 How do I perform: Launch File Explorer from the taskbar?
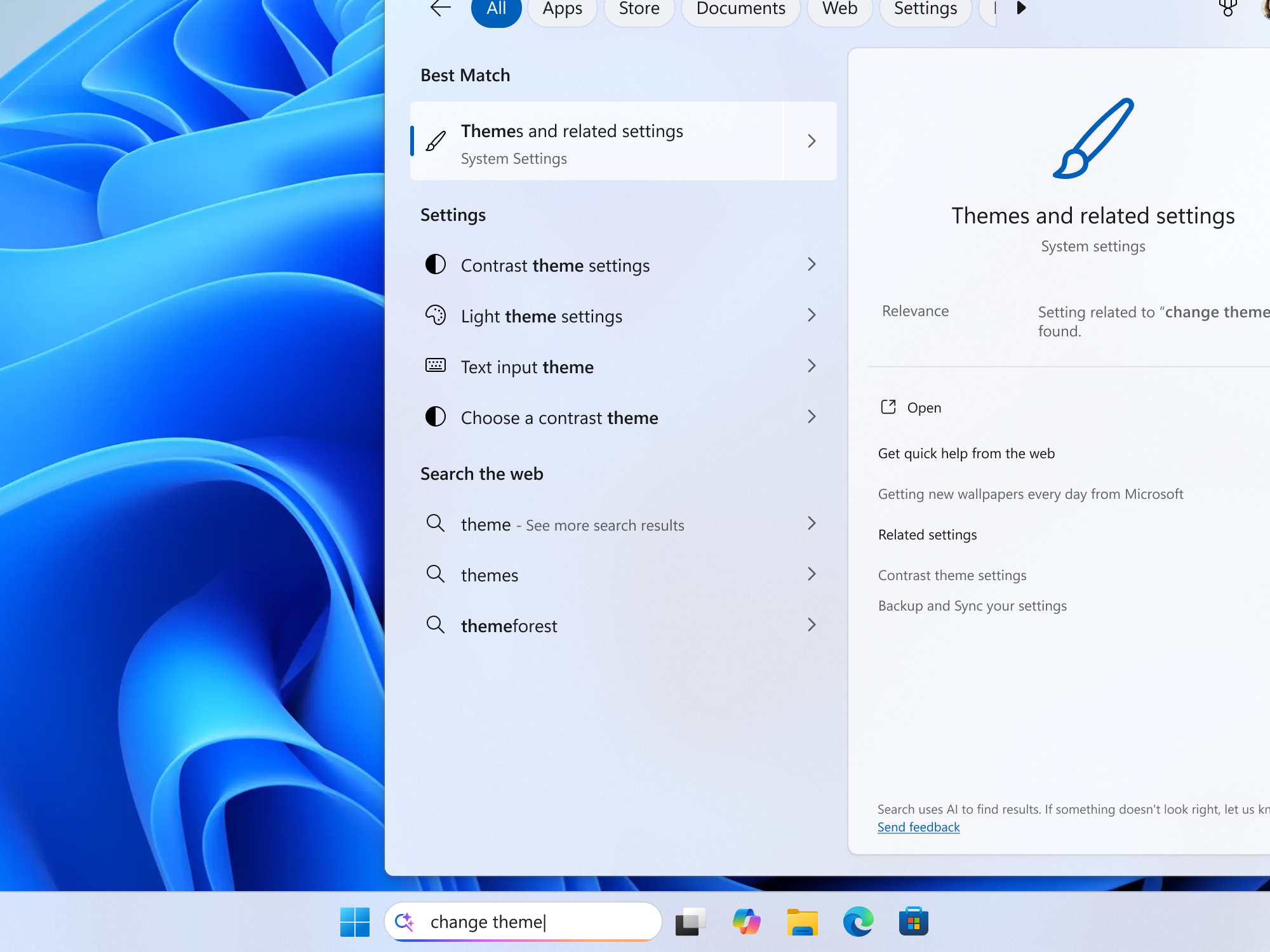pyautogui.click(x=802, y=922)
